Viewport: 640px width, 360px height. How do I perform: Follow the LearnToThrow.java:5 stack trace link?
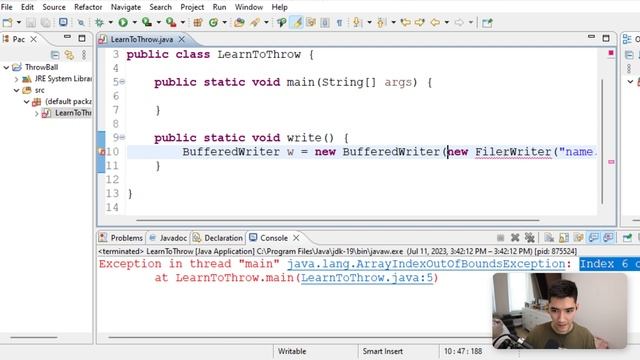pos(367,278)
